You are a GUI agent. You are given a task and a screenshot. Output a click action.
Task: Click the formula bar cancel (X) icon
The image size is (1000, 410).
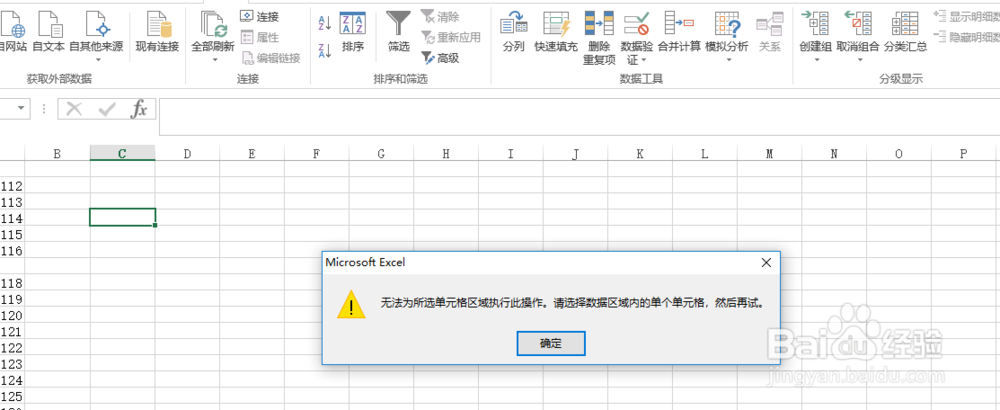click(74, 109)
